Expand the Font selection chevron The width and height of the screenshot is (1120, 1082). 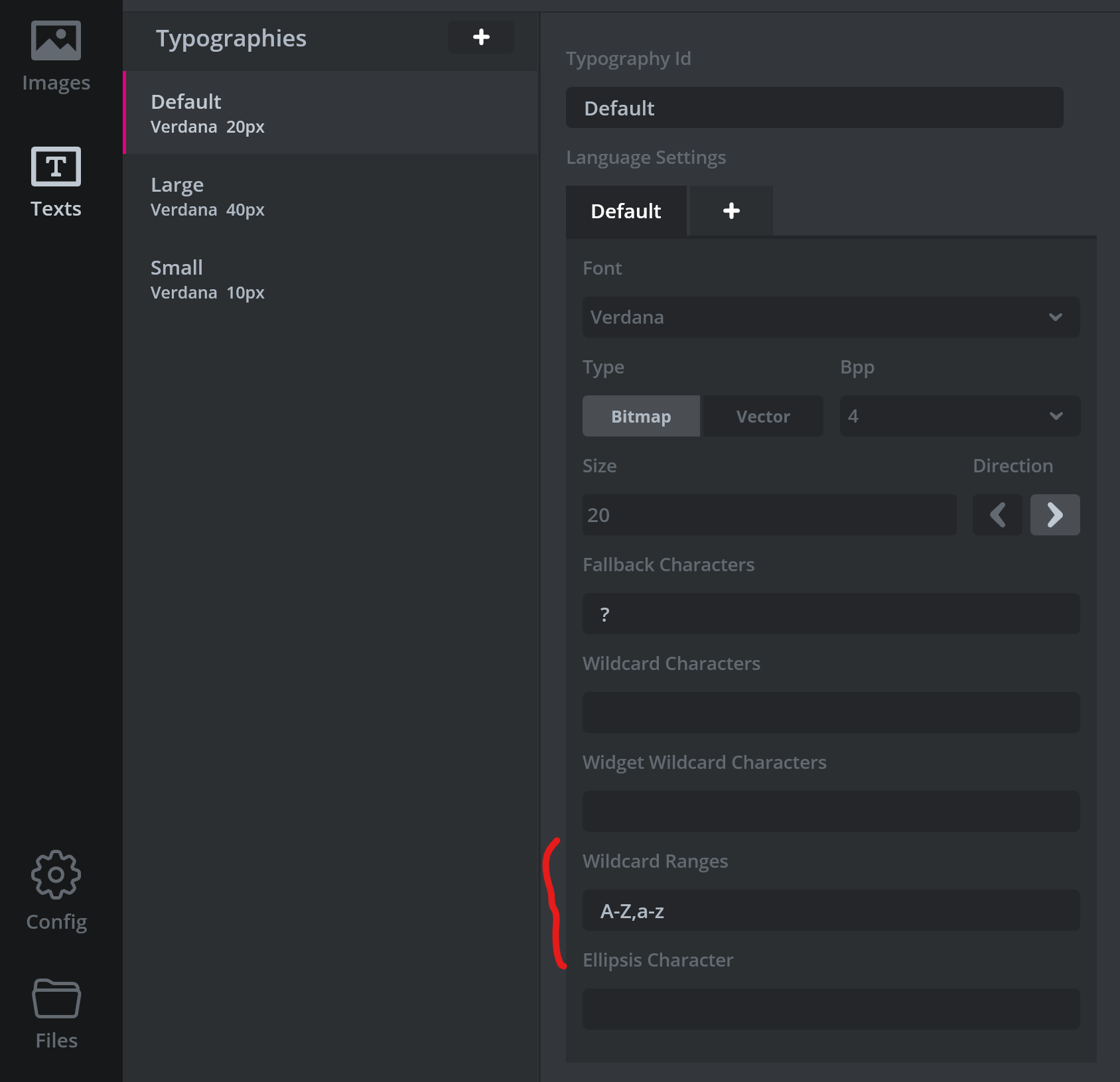click(1056, 317)
